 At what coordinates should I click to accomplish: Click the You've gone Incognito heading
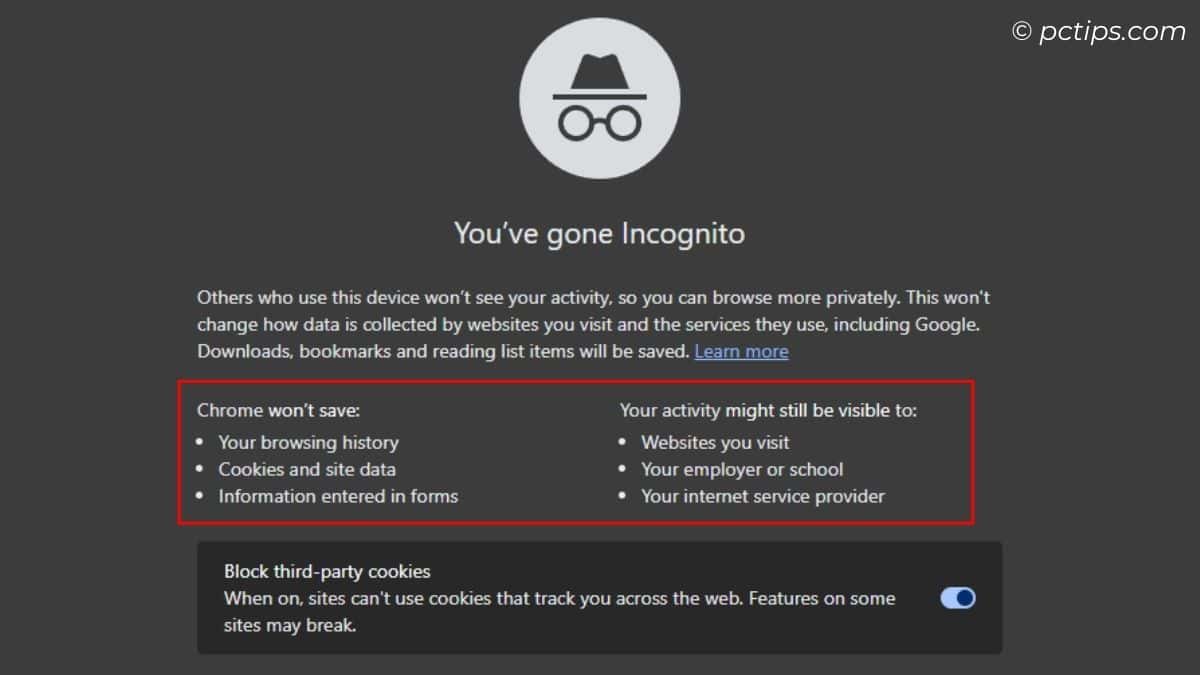point(599,233)
